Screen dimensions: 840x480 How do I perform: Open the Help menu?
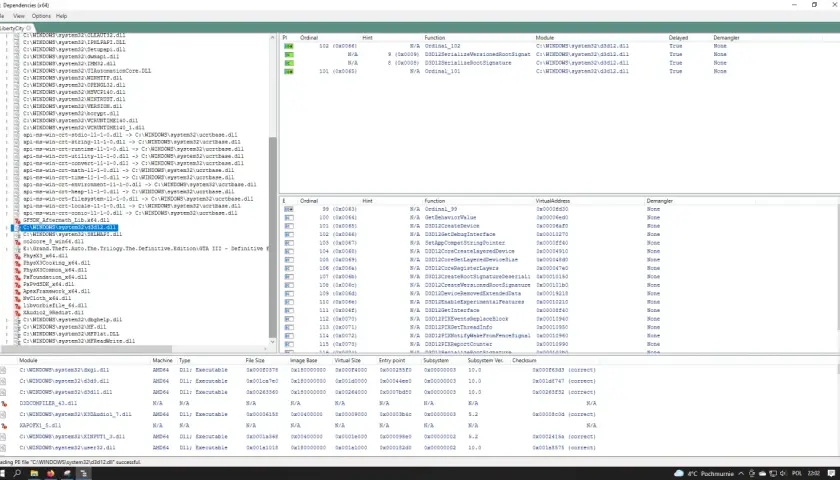pos(62,16)
